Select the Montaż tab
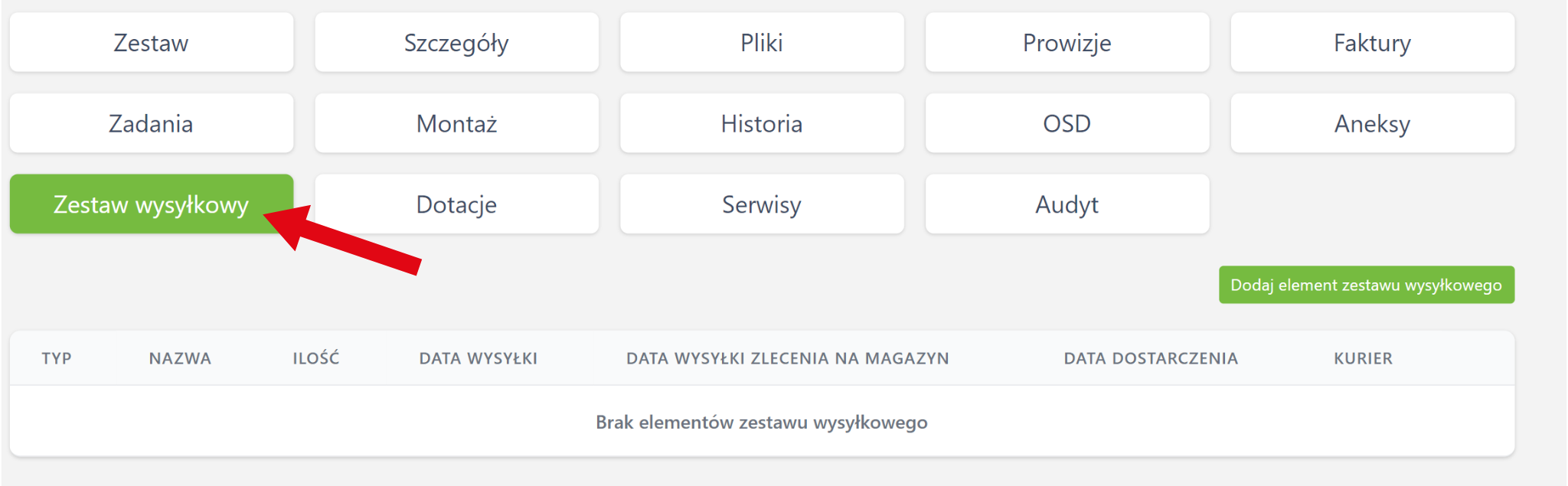 pos(456,123)
